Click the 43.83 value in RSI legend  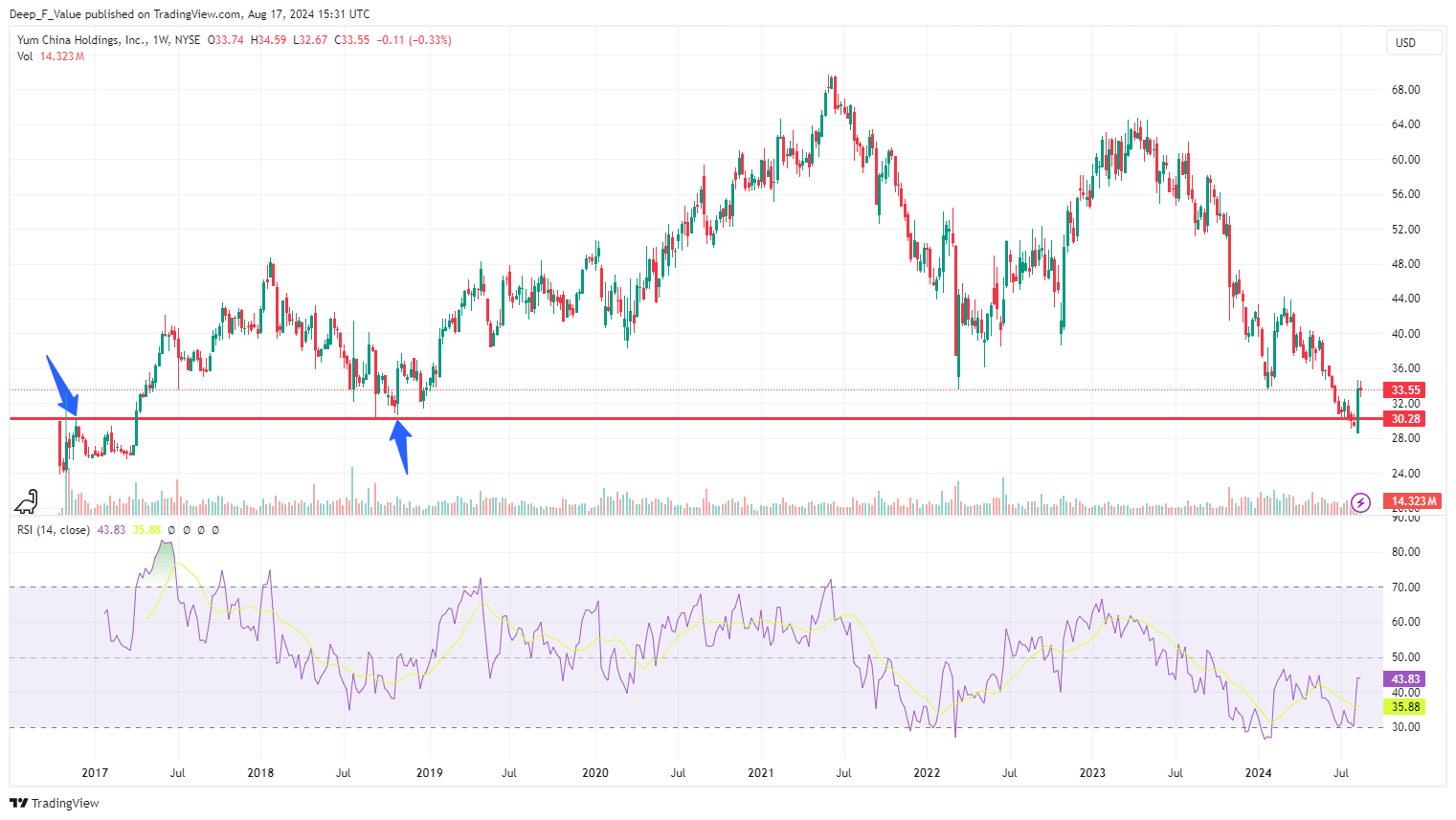(111, 530)
